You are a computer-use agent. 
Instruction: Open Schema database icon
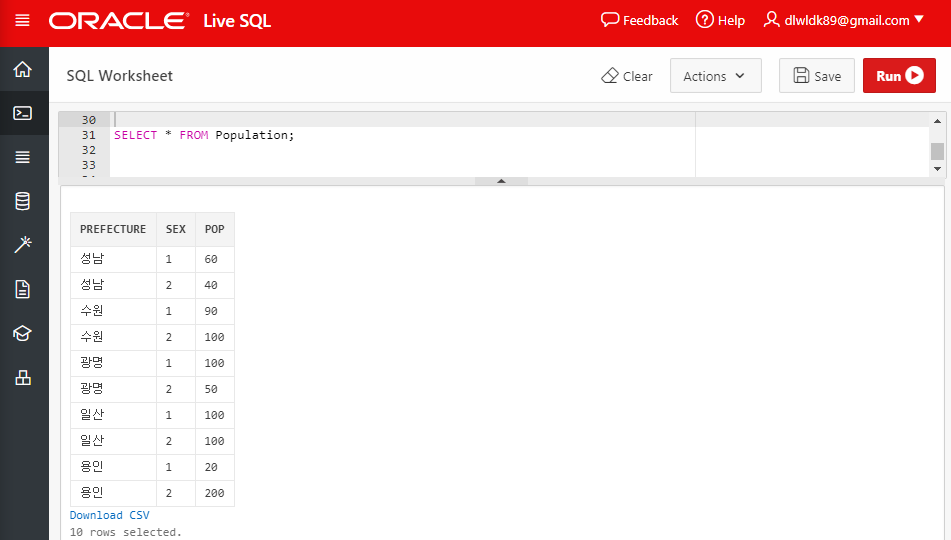click(22, 201)
